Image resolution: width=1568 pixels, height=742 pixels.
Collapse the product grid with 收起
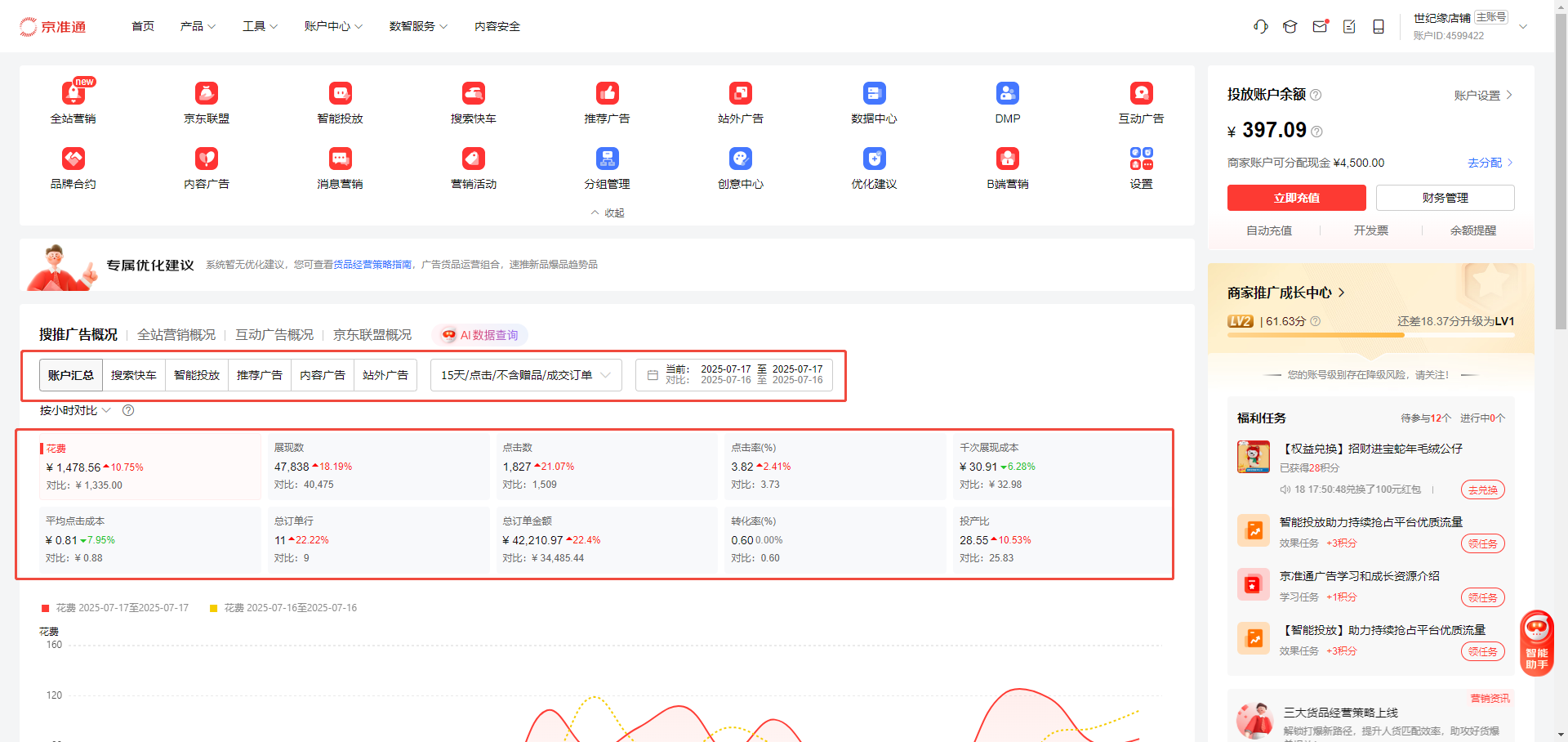607,212
